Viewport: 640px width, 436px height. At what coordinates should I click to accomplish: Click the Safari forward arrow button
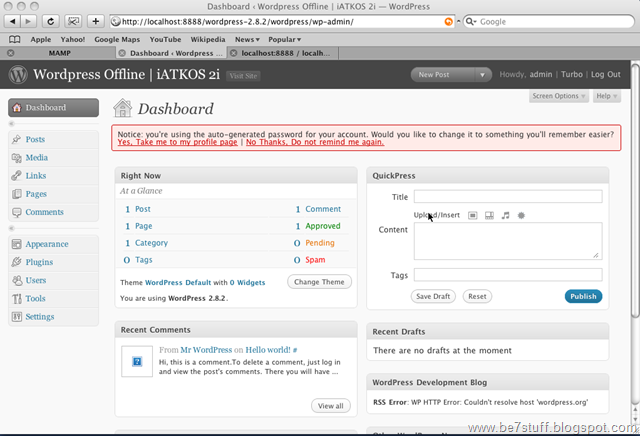(28, 21)
